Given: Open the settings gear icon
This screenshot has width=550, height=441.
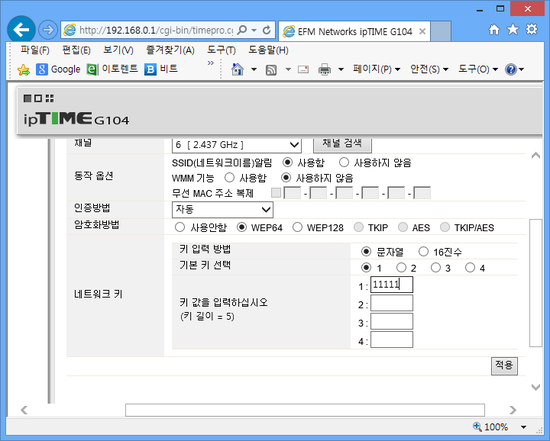Looking at the screenshot, I should pyautogui.click(x=532, y=30).
